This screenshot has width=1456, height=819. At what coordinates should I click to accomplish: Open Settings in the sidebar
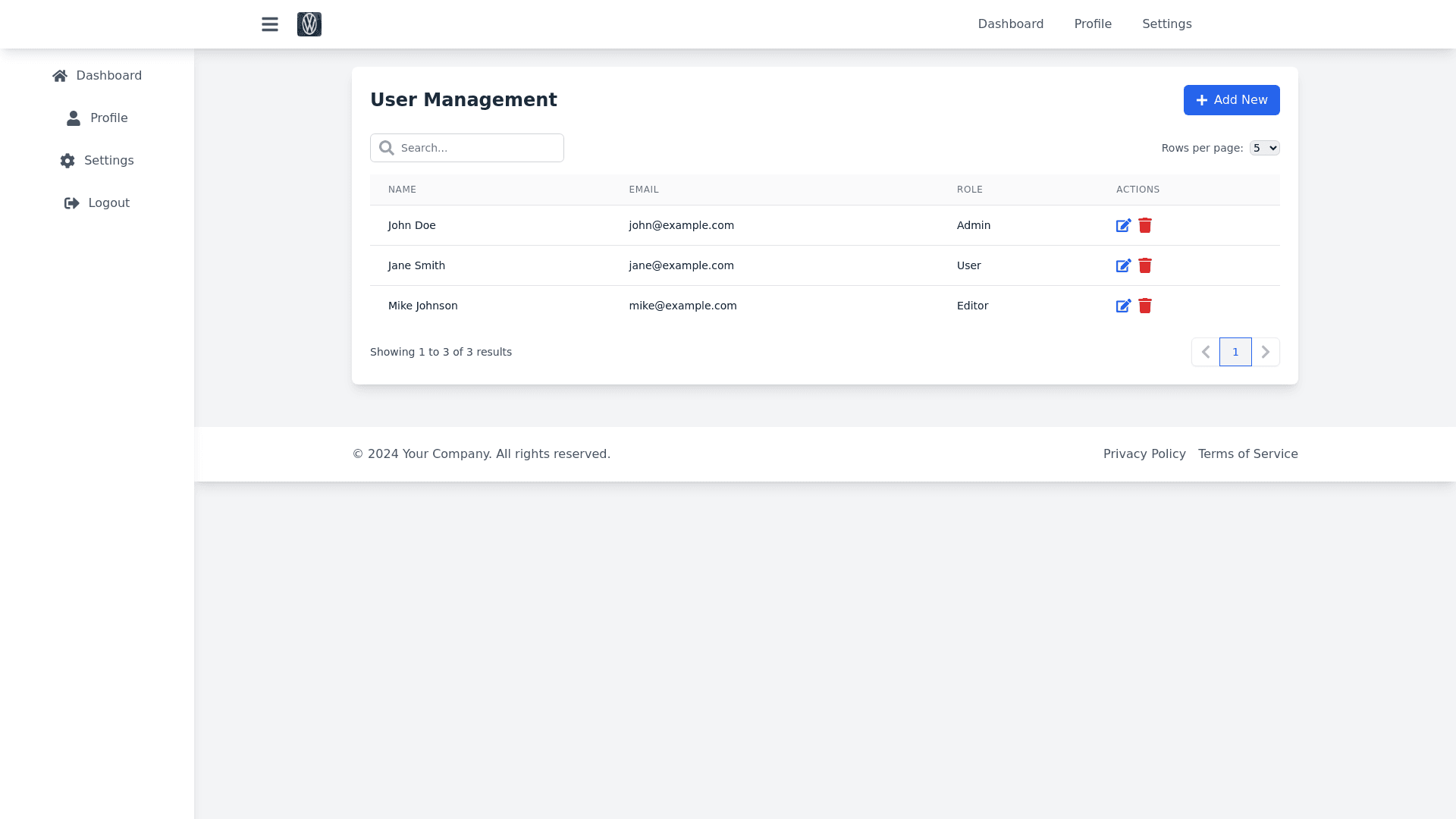click(x=97, y=161)
